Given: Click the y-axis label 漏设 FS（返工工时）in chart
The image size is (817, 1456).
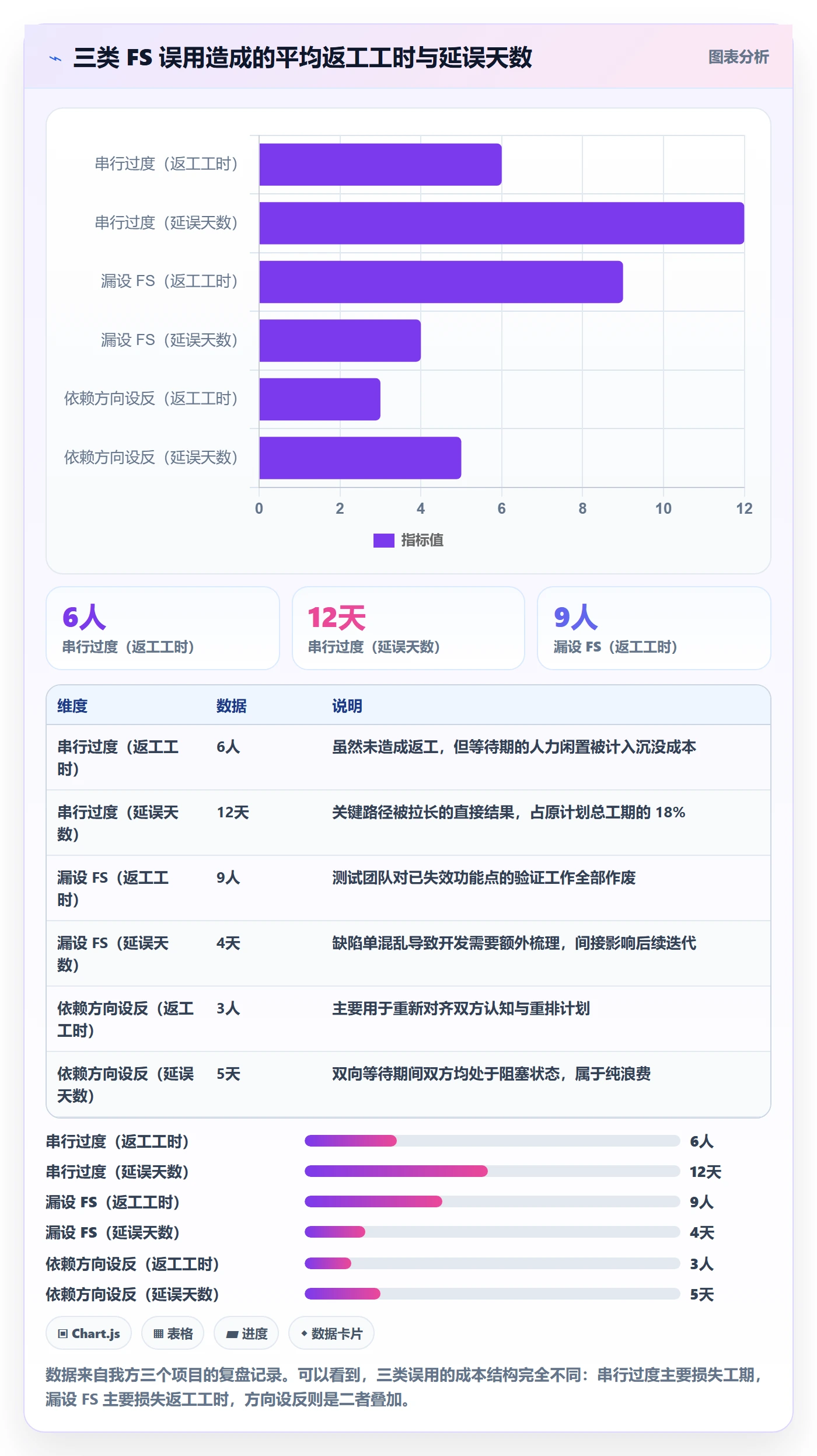Looking at the screenshot, I should tap(169, 281).
